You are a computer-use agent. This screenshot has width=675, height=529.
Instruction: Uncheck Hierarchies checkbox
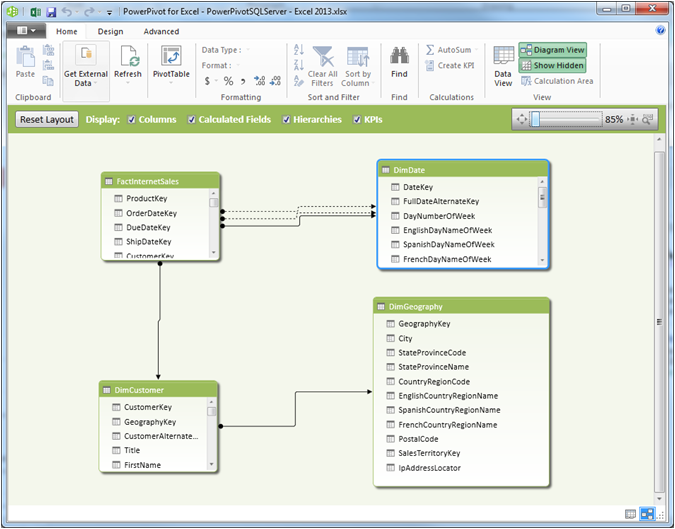(x=286, y=120)
